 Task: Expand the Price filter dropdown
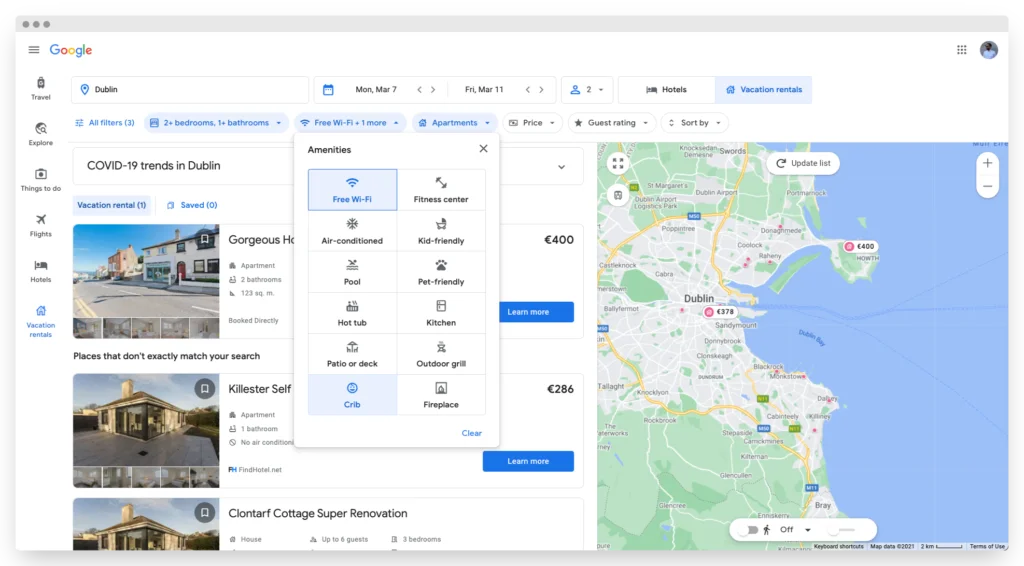532,123
